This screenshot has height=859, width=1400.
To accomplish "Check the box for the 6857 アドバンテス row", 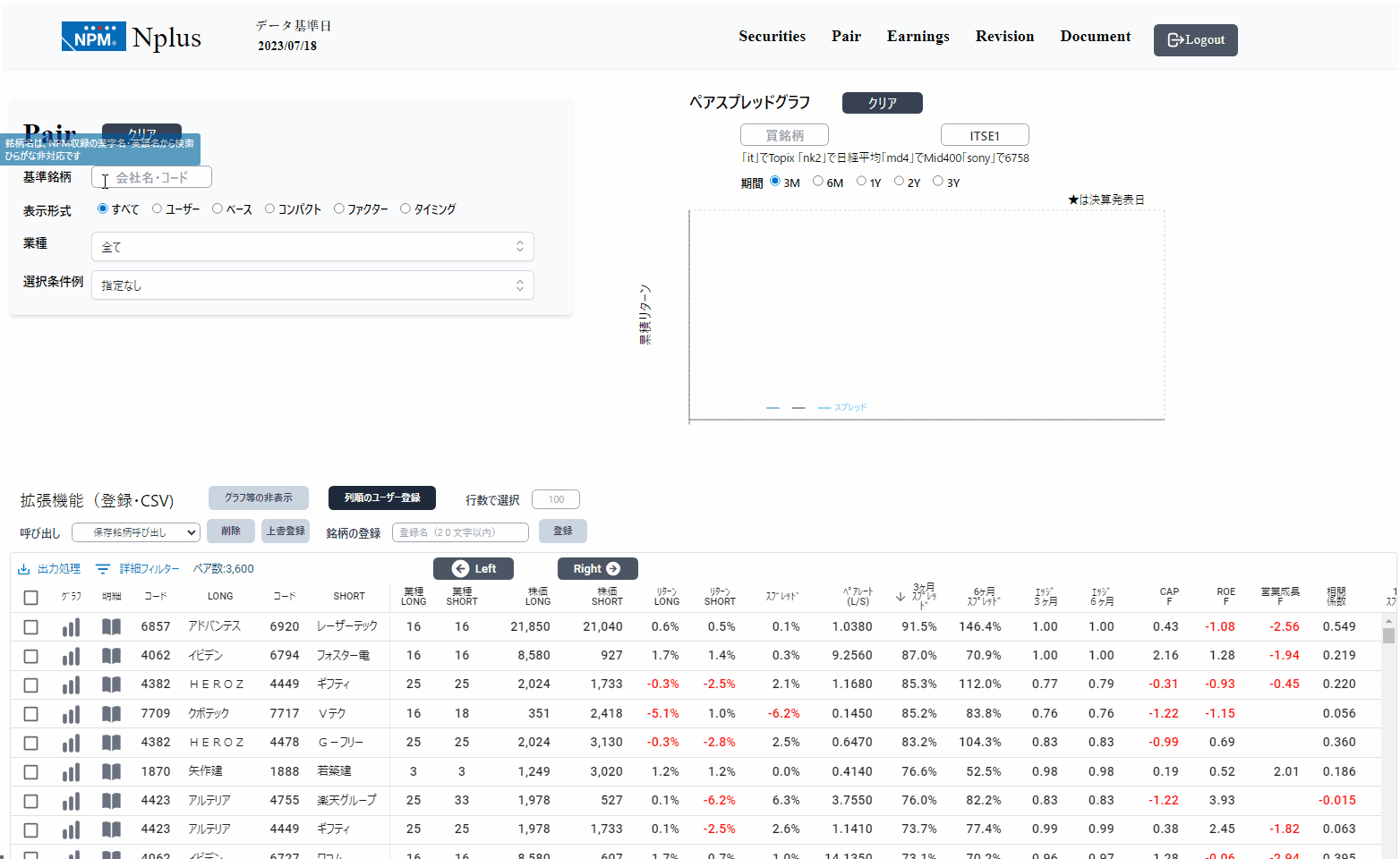I will 30,627.
